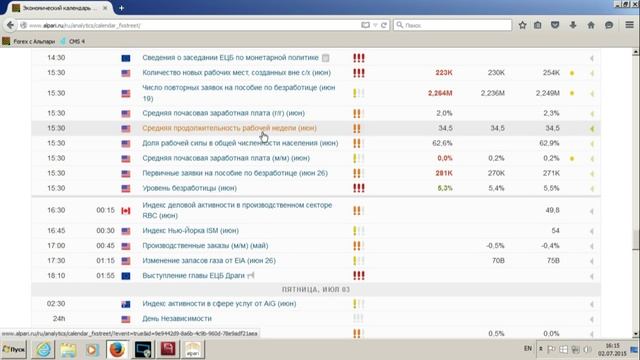Image resolution: width=640 pixels, height=360 pixels.
Task: Close the Экономический календарь tab
Action: [105, 8]
